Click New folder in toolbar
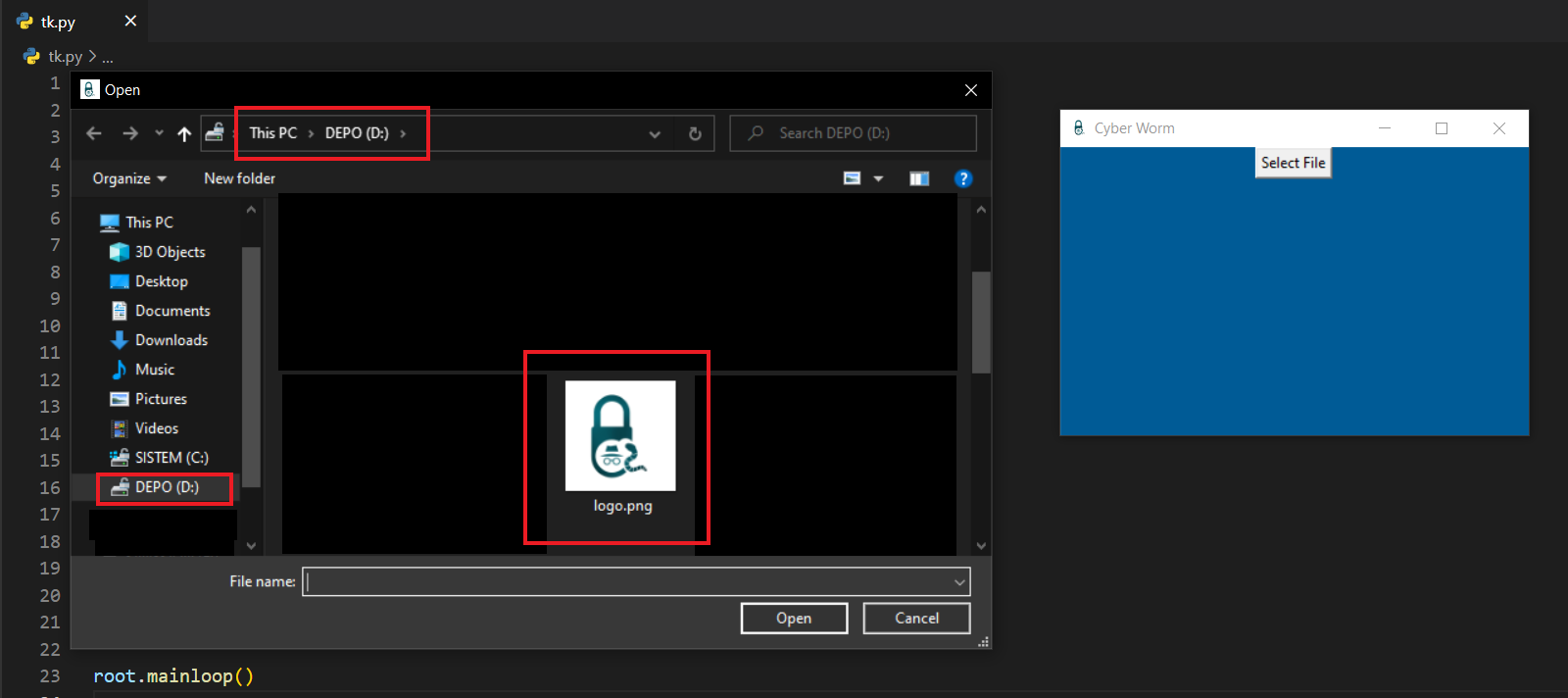1568x698 pixels. [239, 178]
